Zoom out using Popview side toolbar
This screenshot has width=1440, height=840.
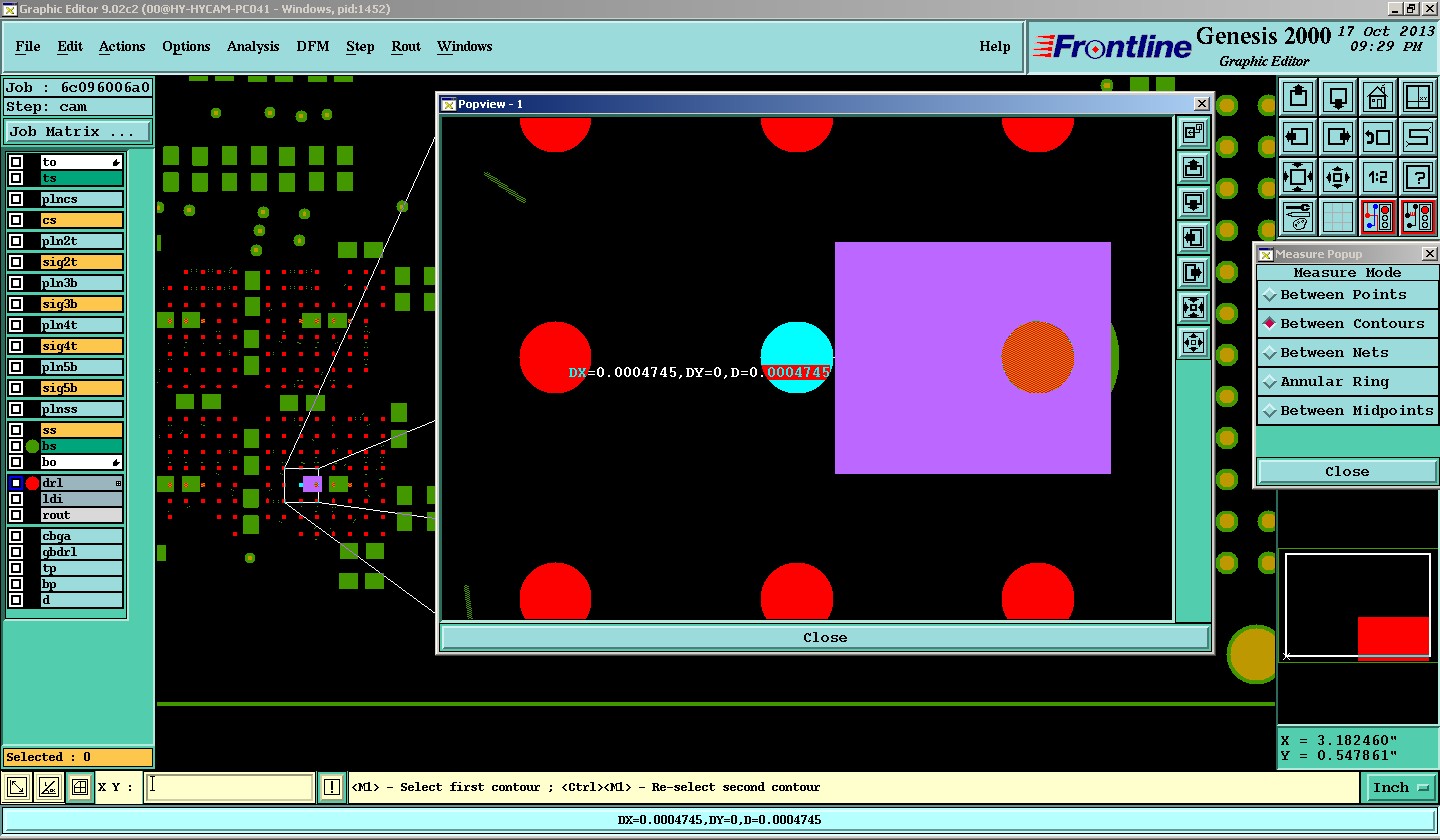[x=1193, y=342]
